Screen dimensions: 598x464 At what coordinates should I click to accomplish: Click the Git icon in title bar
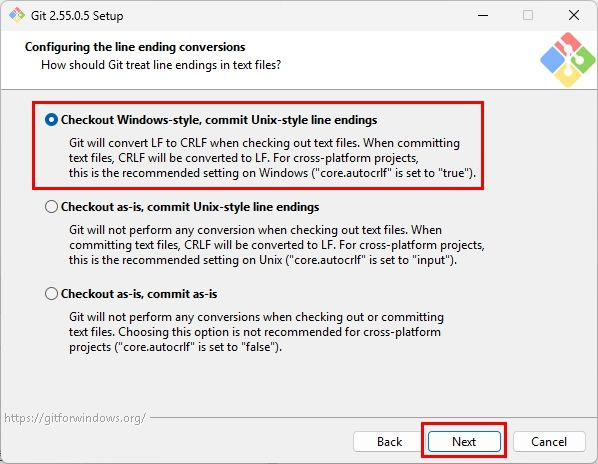point(16,15)
